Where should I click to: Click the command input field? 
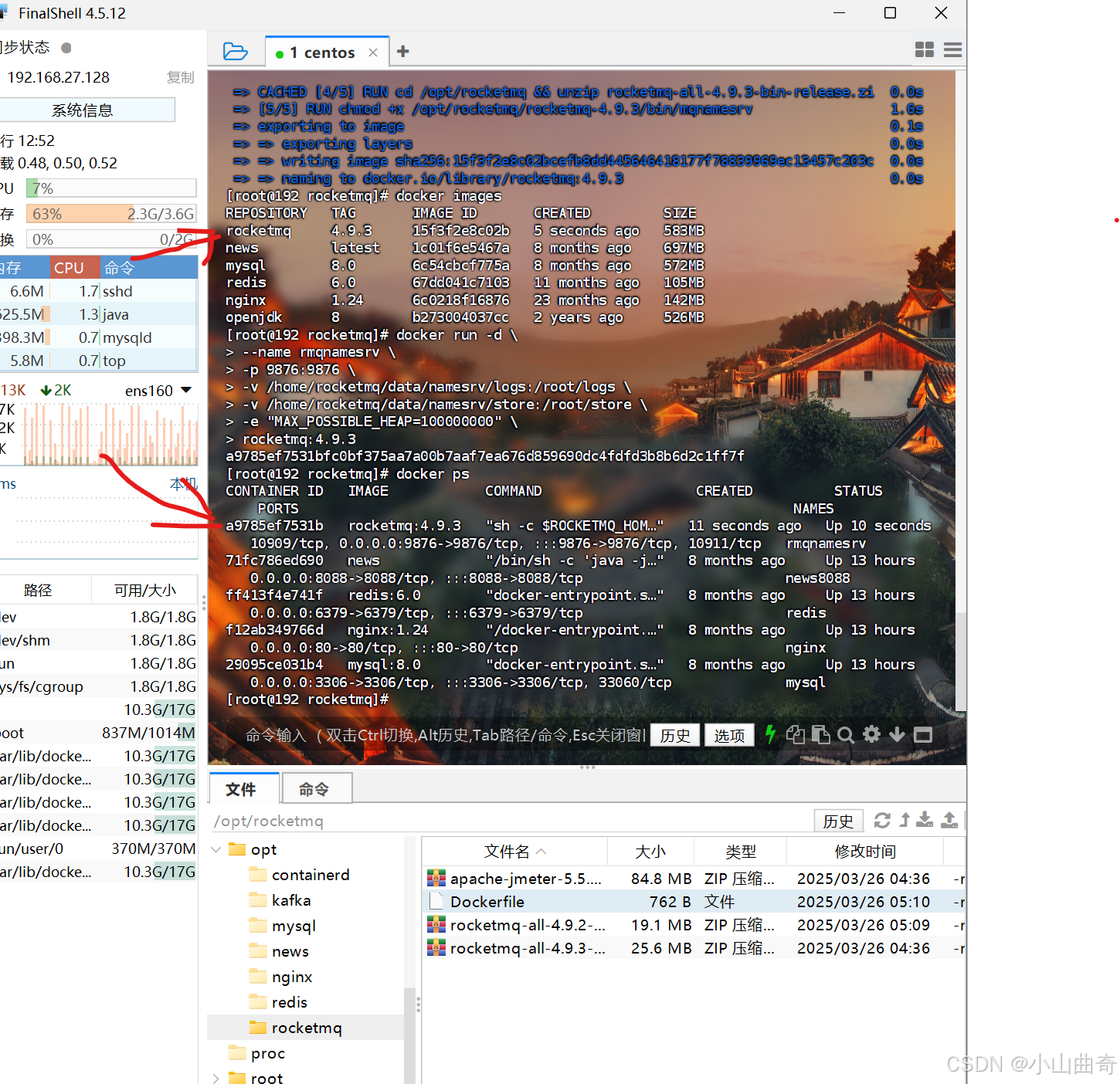[x=445, y=735]
